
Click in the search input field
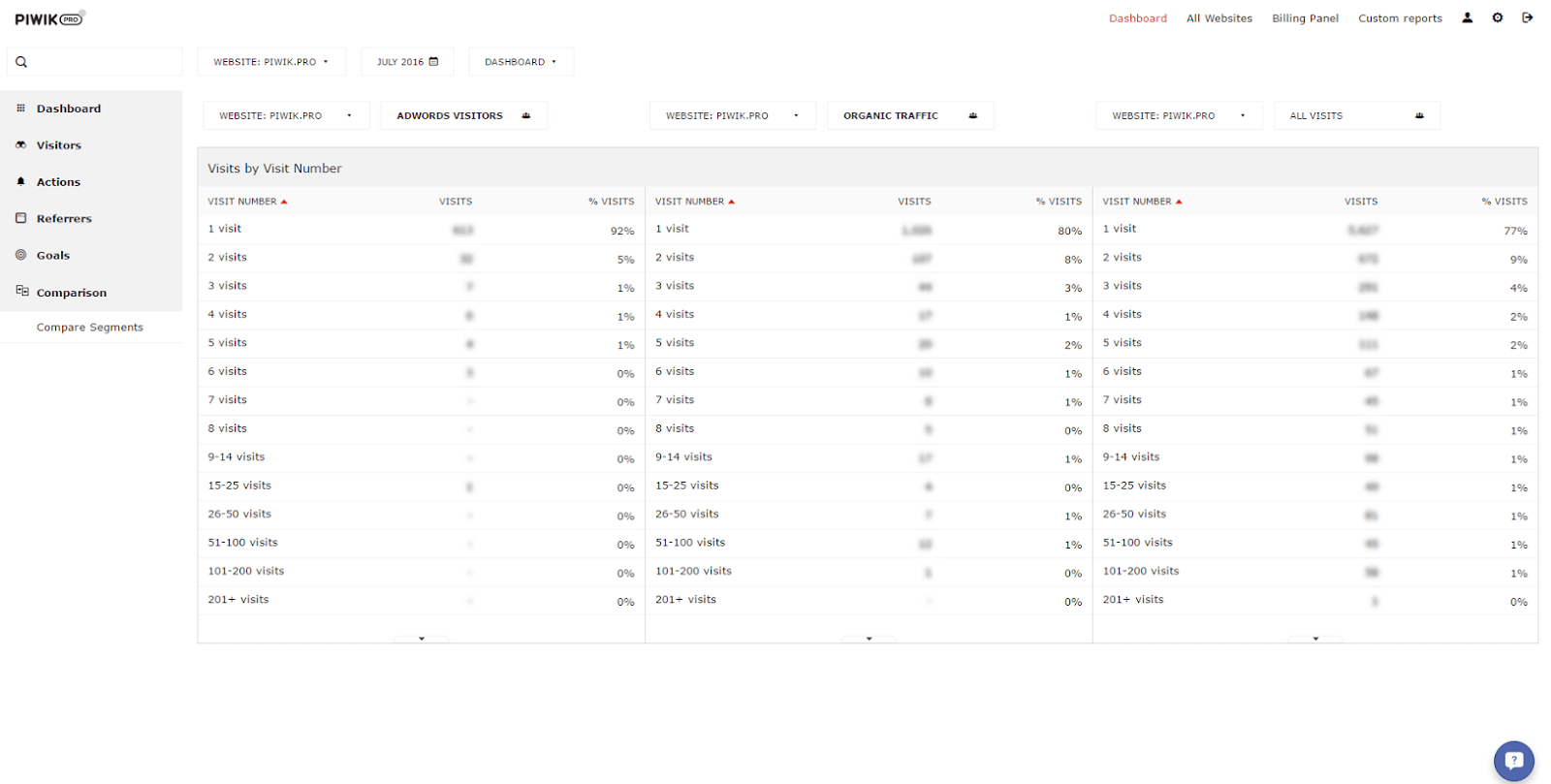point(94,62)
